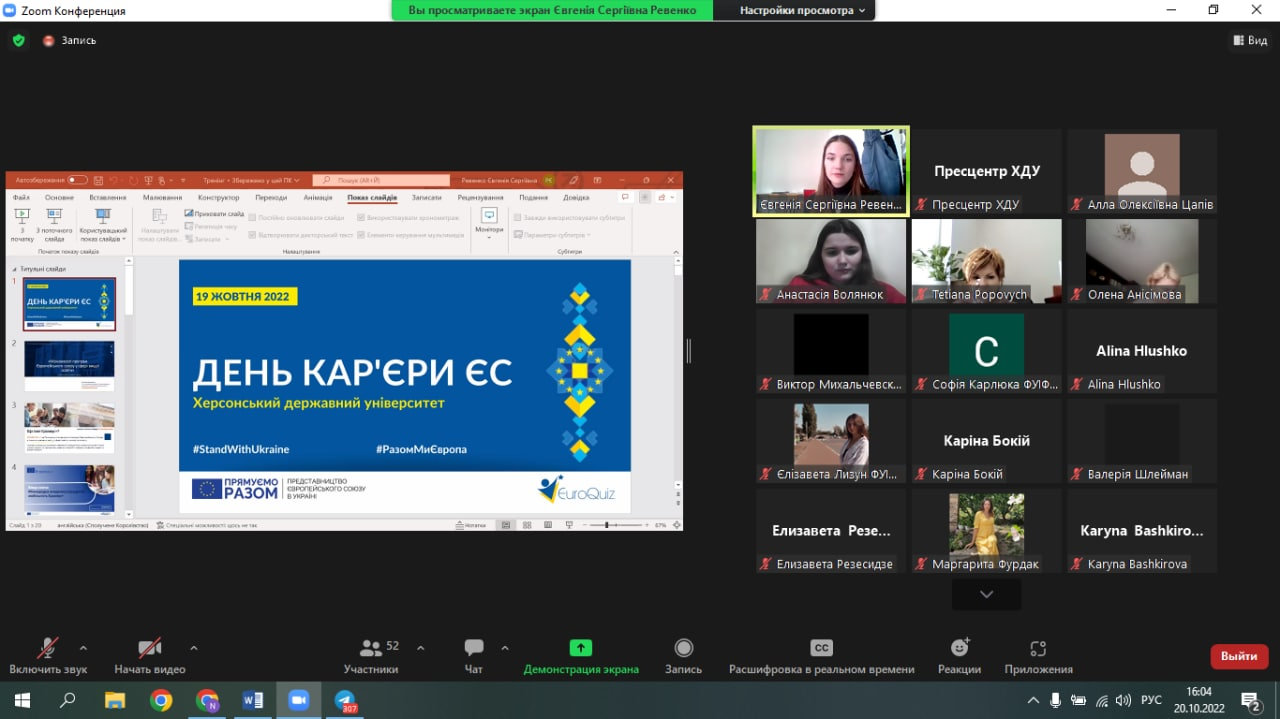Open Comments icon in PowerPoint ribbon

coord(624,198)
